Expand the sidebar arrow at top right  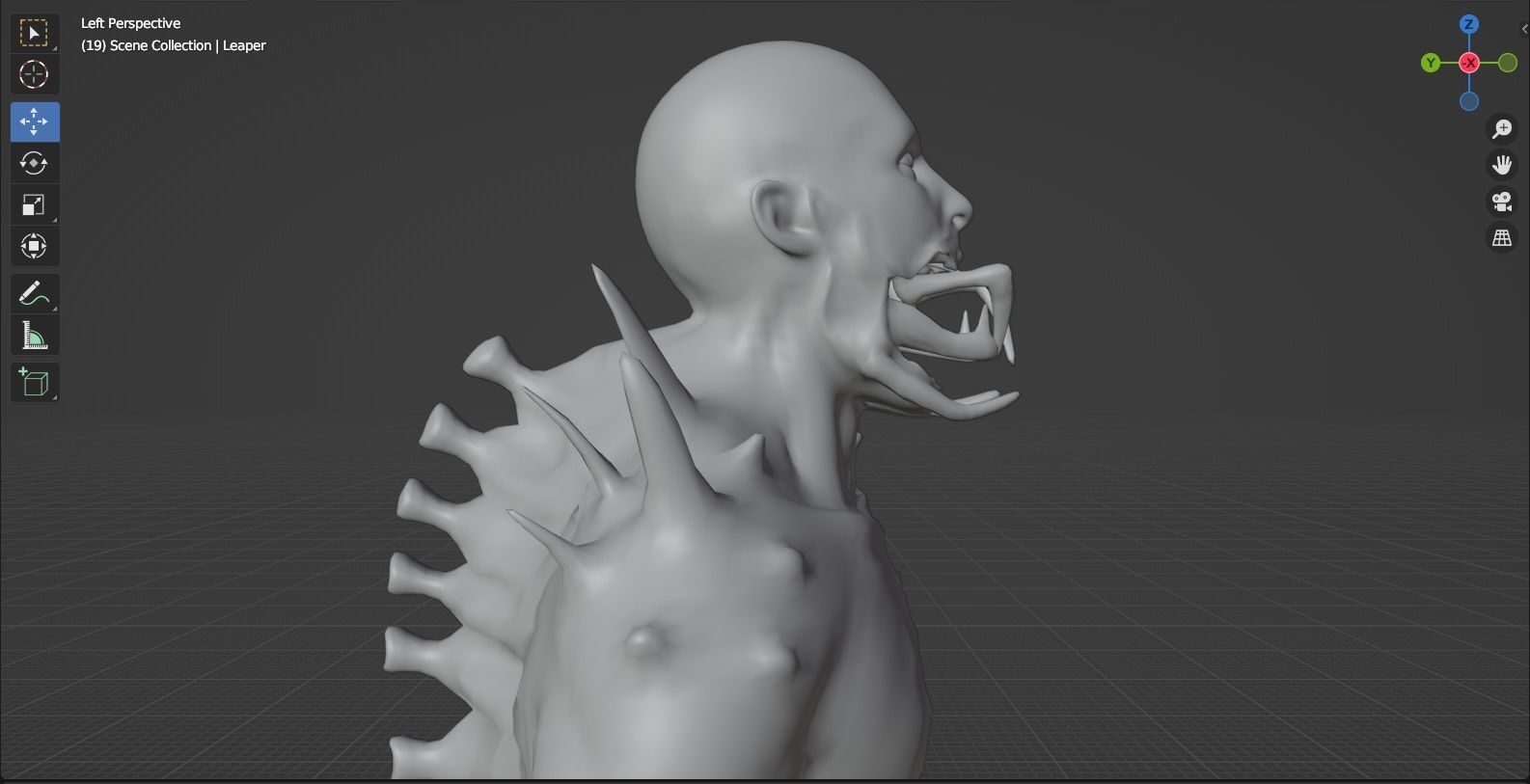pyautogui.click(x=1524, y=29)
